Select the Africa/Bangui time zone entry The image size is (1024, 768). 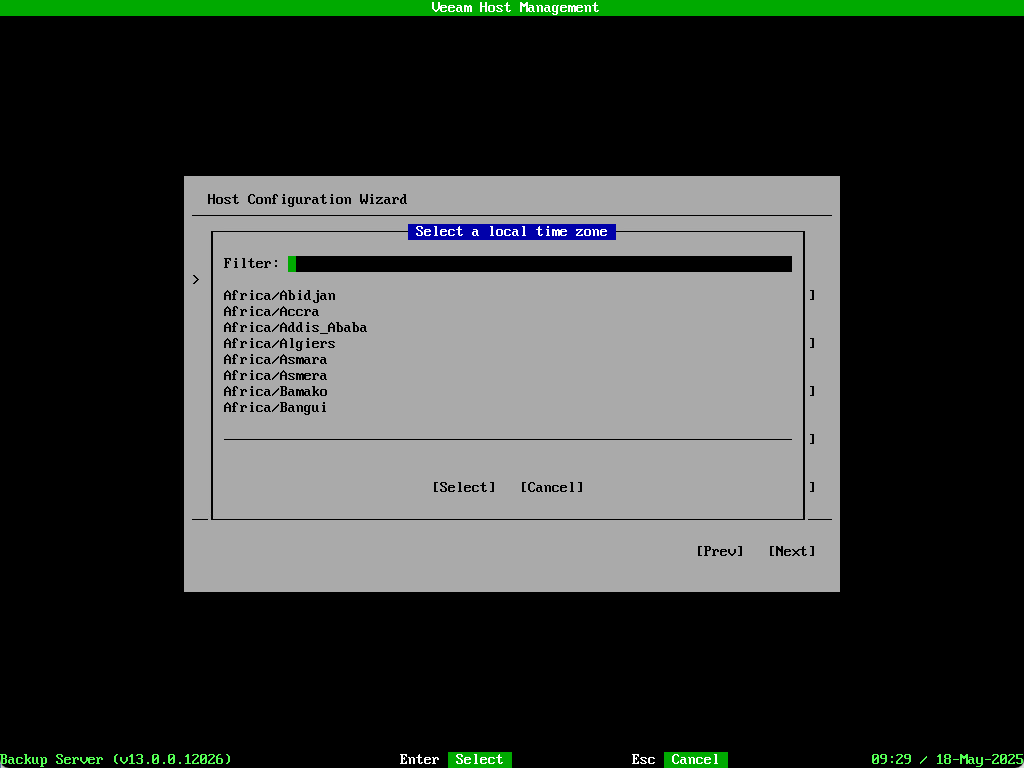coord(275,408)
